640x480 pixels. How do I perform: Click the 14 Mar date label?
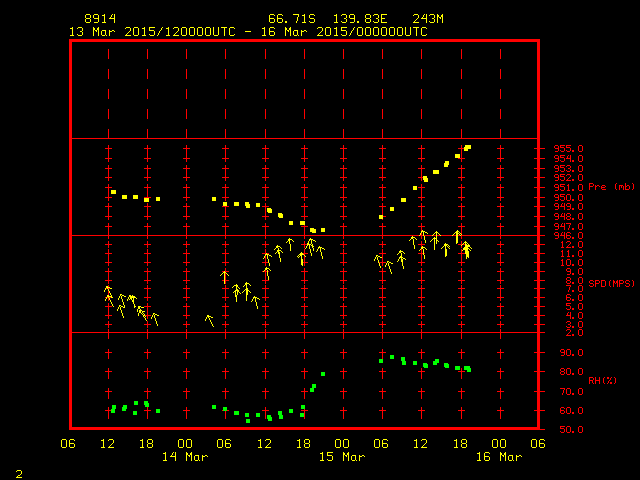coord(185,457)
